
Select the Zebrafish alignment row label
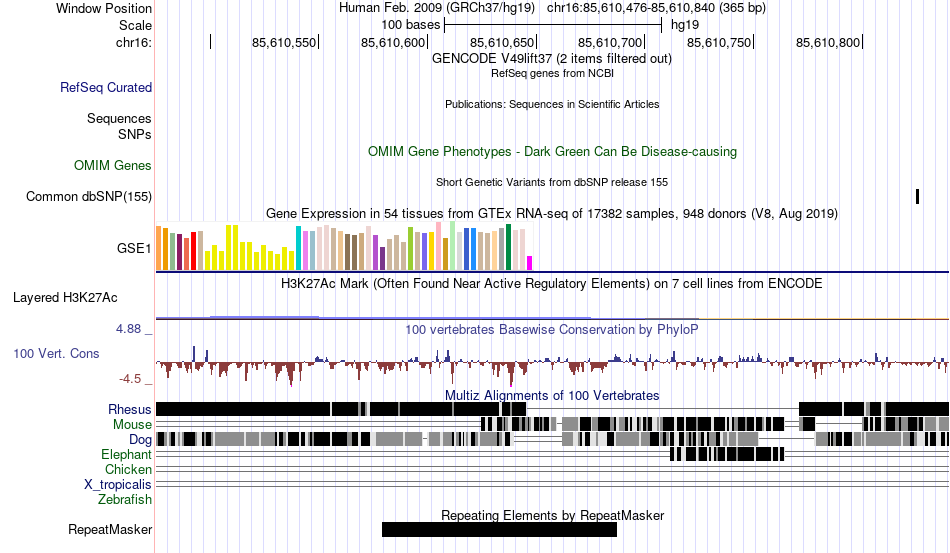125,500
